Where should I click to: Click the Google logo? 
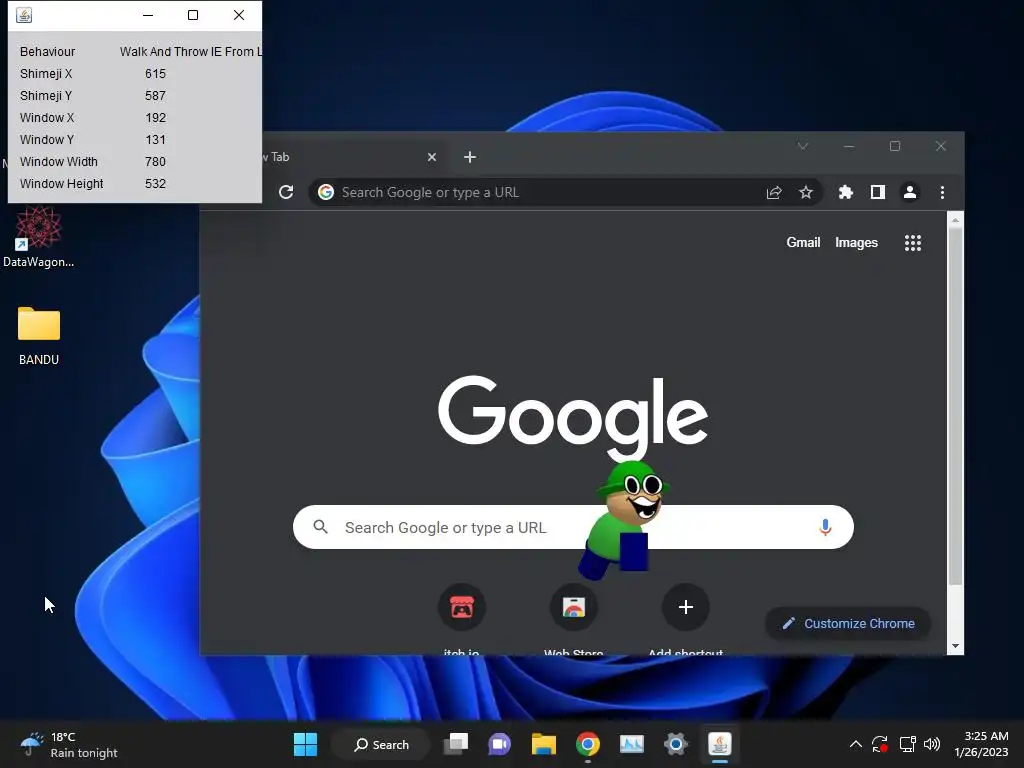(573, 417)
